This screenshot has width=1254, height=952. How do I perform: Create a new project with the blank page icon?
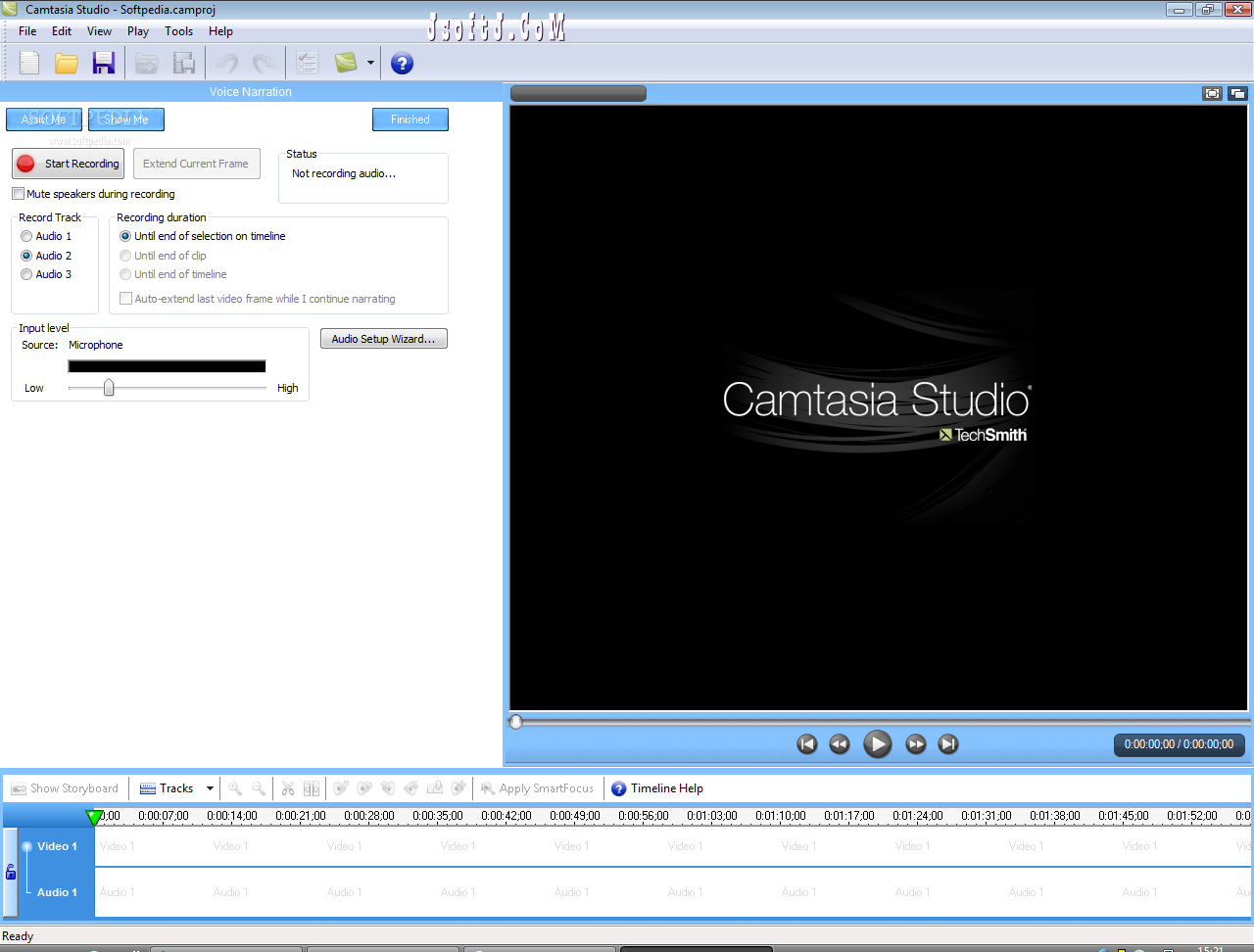29,64
